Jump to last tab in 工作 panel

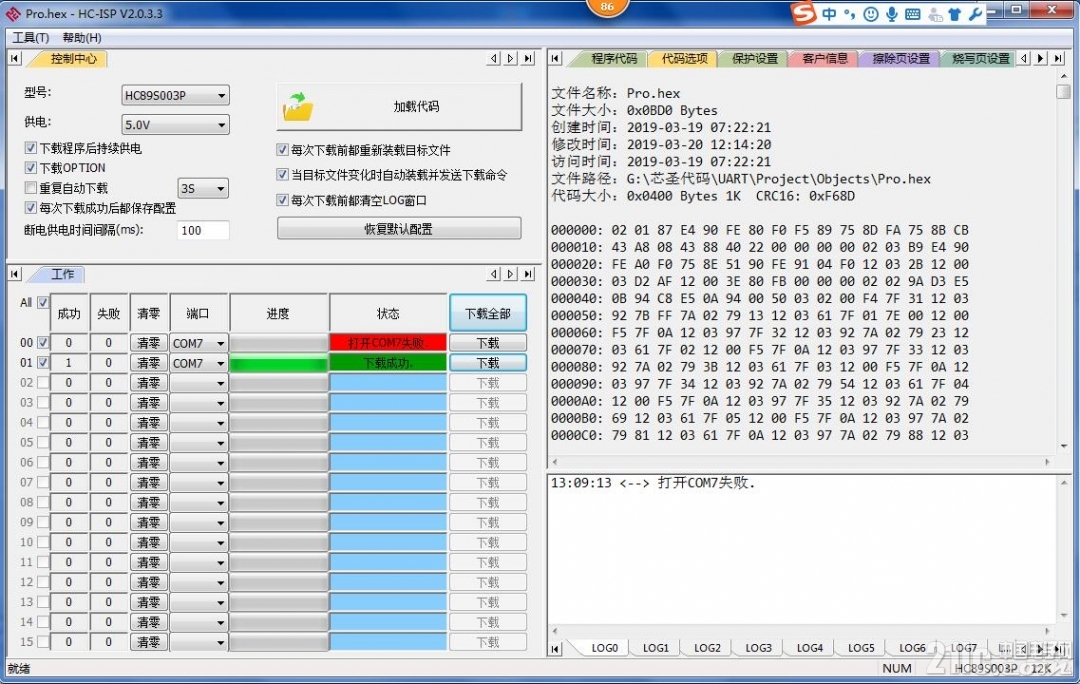[528, 274]
